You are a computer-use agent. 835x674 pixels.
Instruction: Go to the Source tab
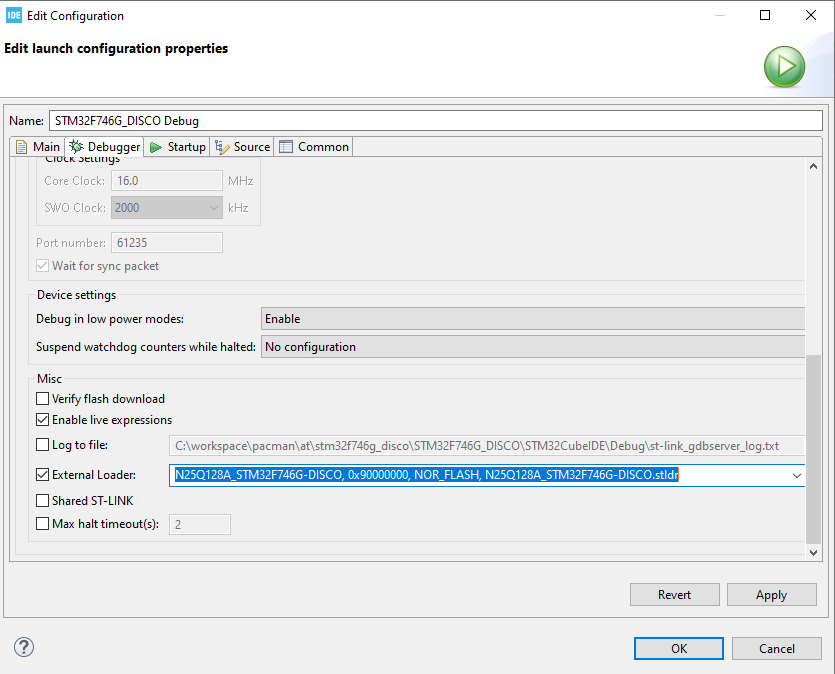point(243,147)
